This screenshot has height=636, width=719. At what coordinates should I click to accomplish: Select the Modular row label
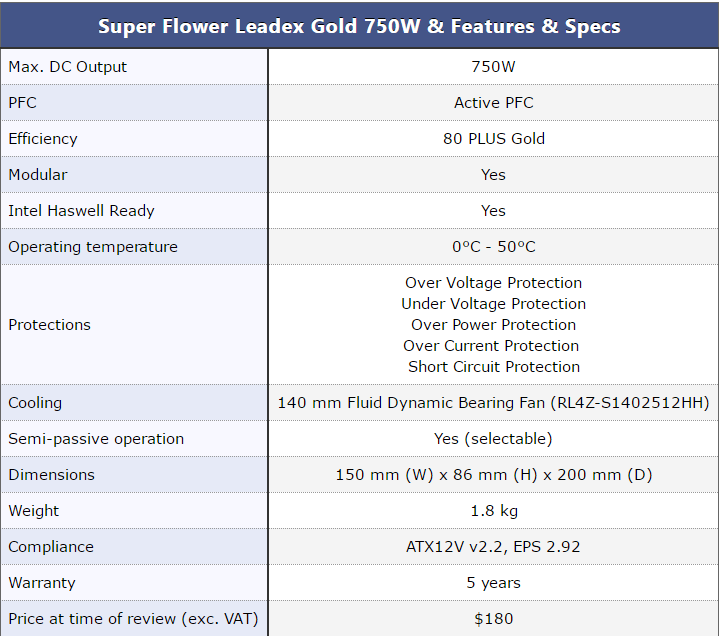click(38, 175)
